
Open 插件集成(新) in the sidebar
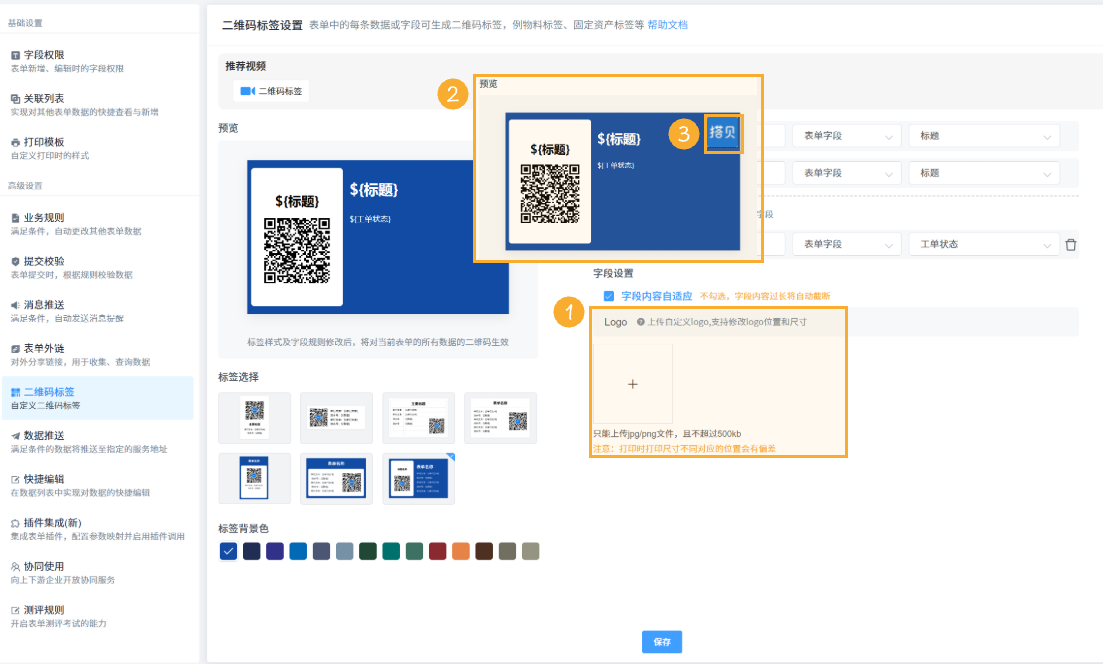pyautogui.click(x=98, y=529)
